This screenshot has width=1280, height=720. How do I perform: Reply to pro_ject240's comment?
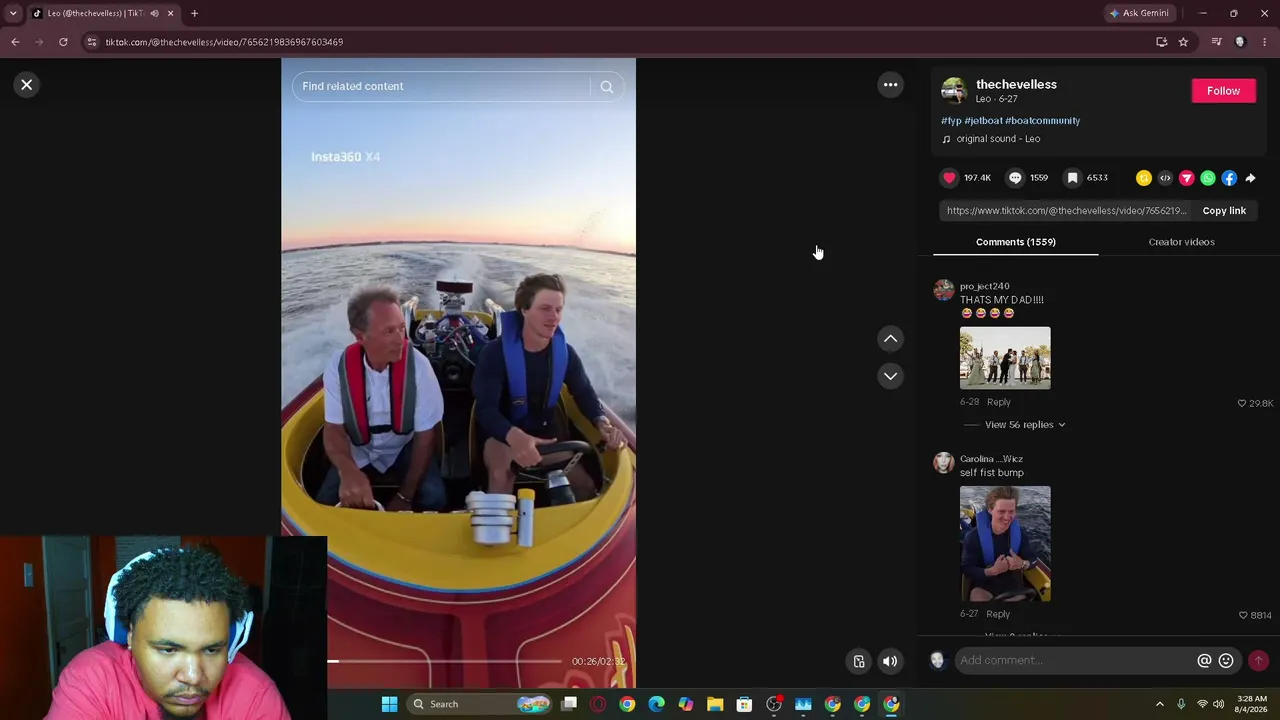click(998, 402)
